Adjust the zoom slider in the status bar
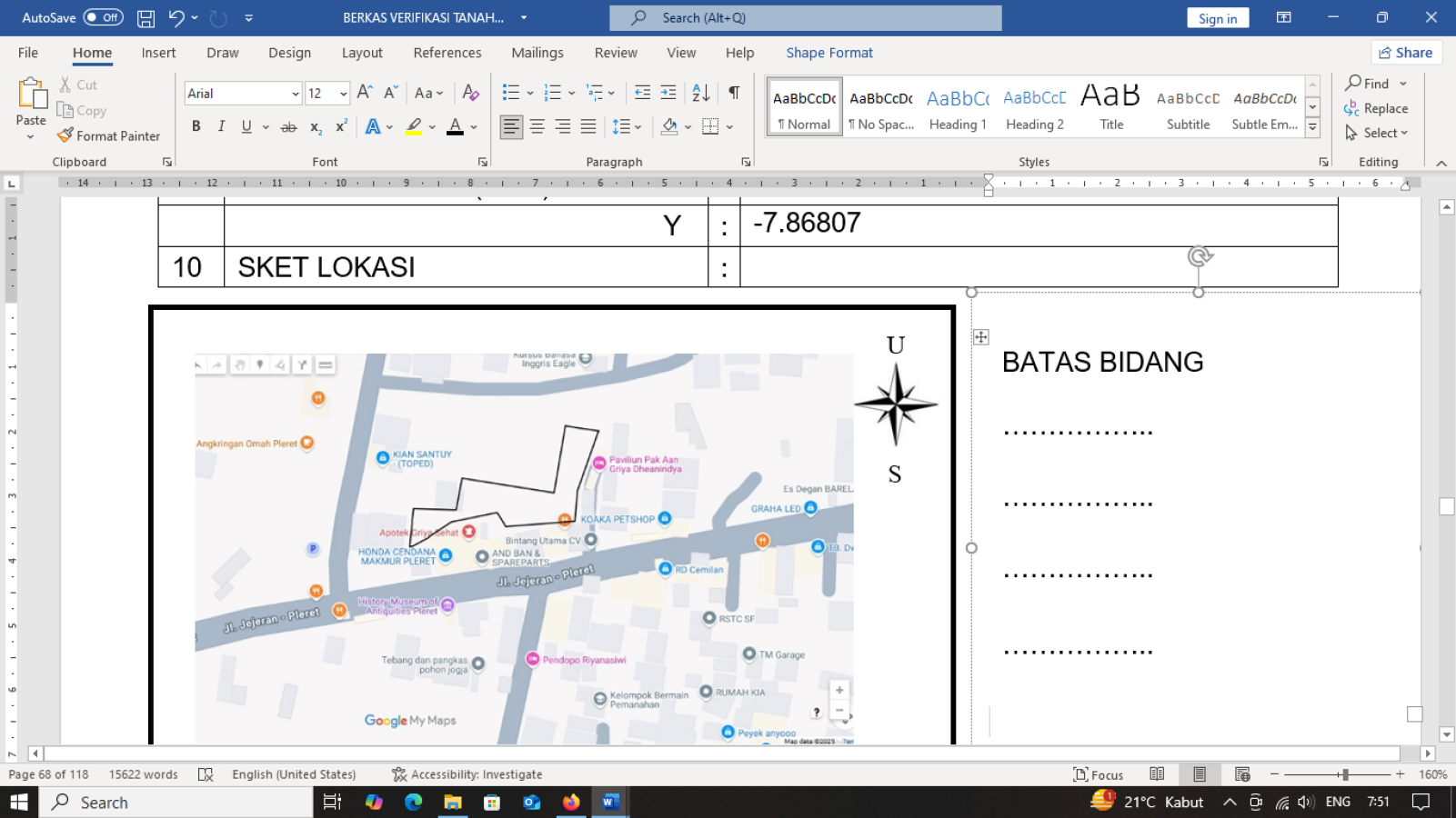The height and width of the screenshot is (818, 1456). pos(1343,774)
